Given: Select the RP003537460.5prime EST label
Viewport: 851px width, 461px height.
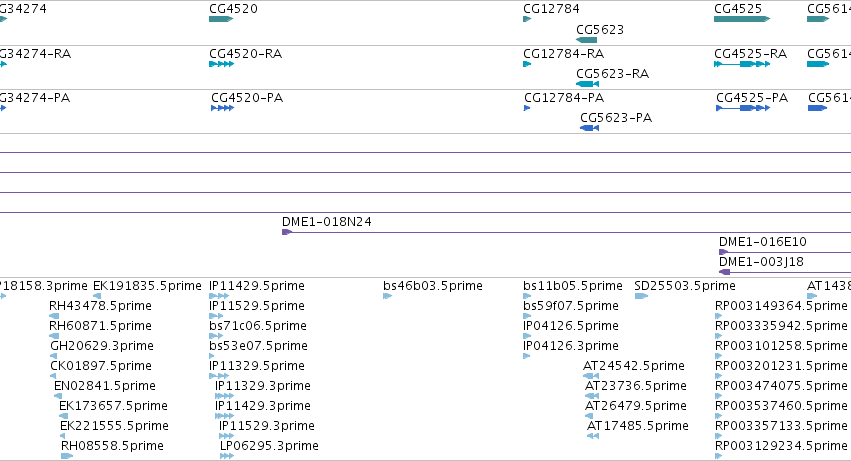Looking at the screenshot, I should pos(782,406).
